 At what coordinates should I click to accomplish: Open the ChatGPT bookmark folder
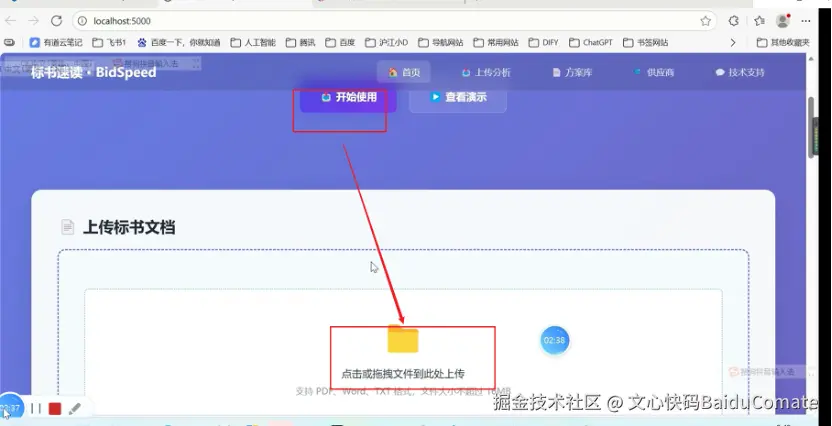point(591,42)
